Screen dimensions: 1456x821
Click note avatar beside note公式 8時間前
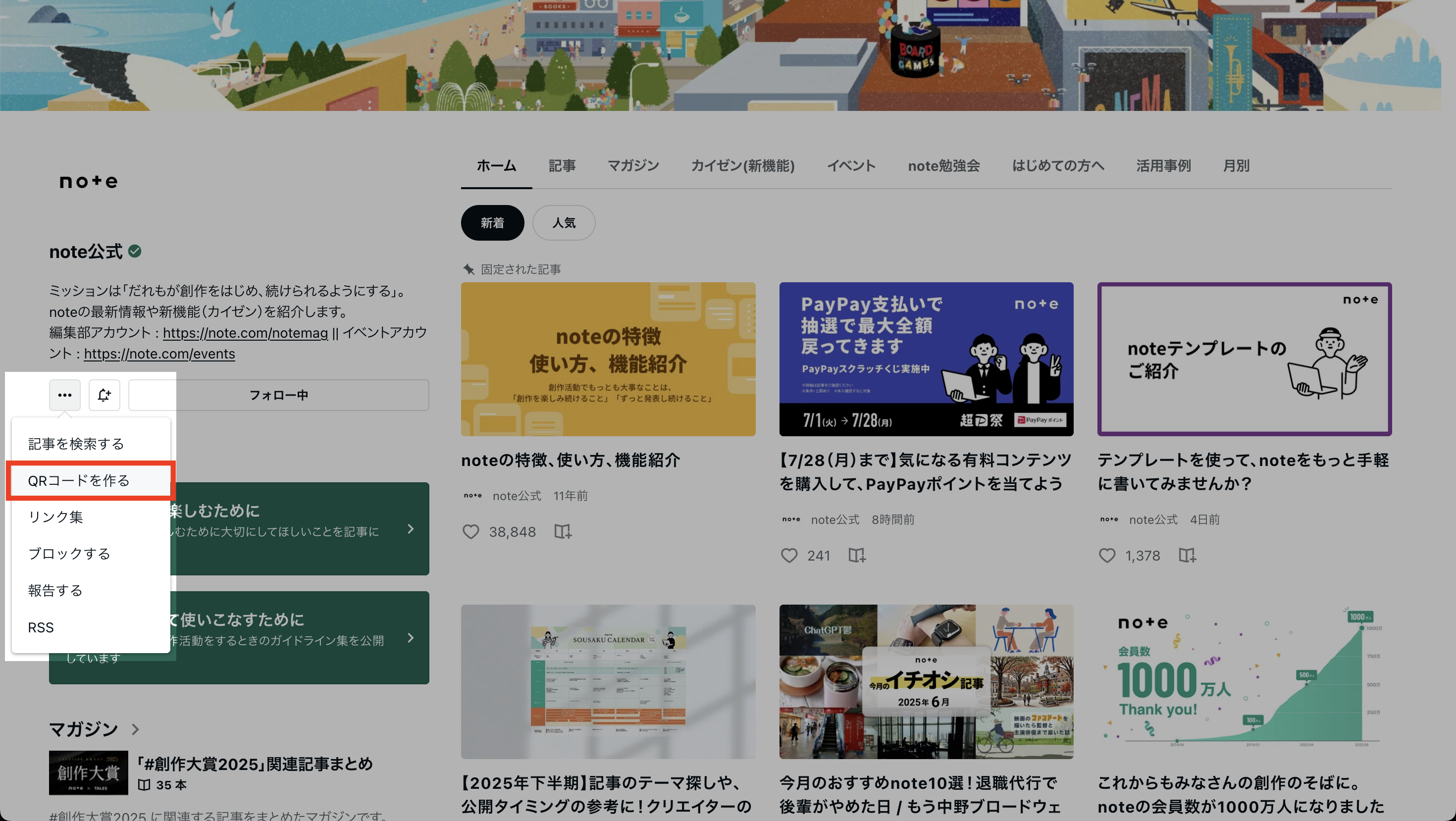pos(791,519)
